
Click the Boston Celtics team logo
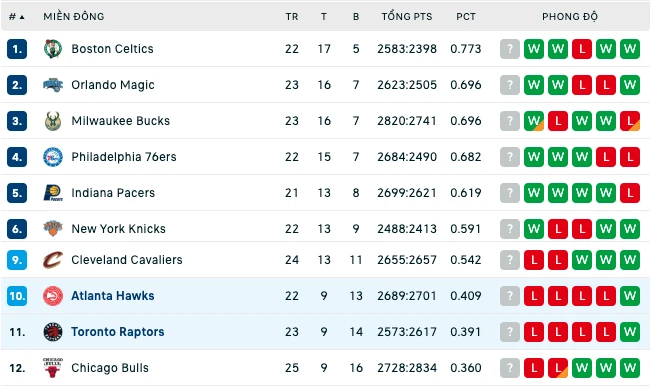coord(53,49)
